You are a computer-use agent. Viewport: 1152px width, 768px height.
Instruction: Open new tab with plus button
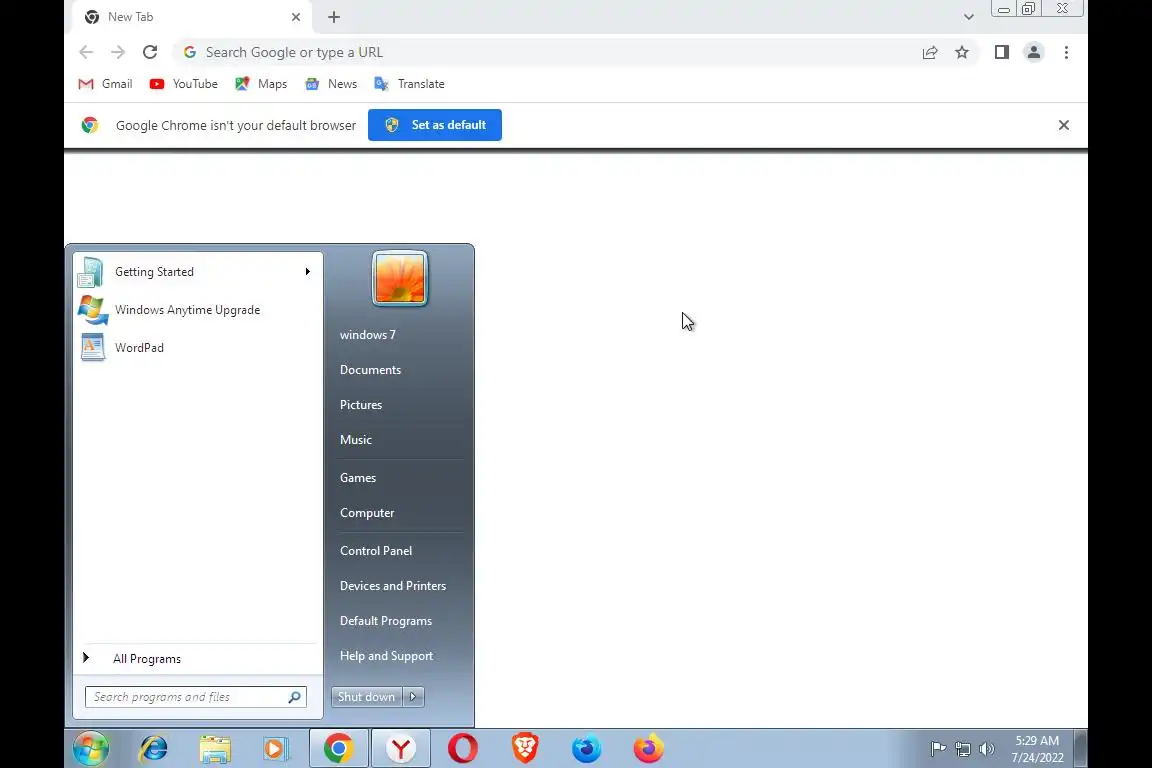click(x=334, y=17)
